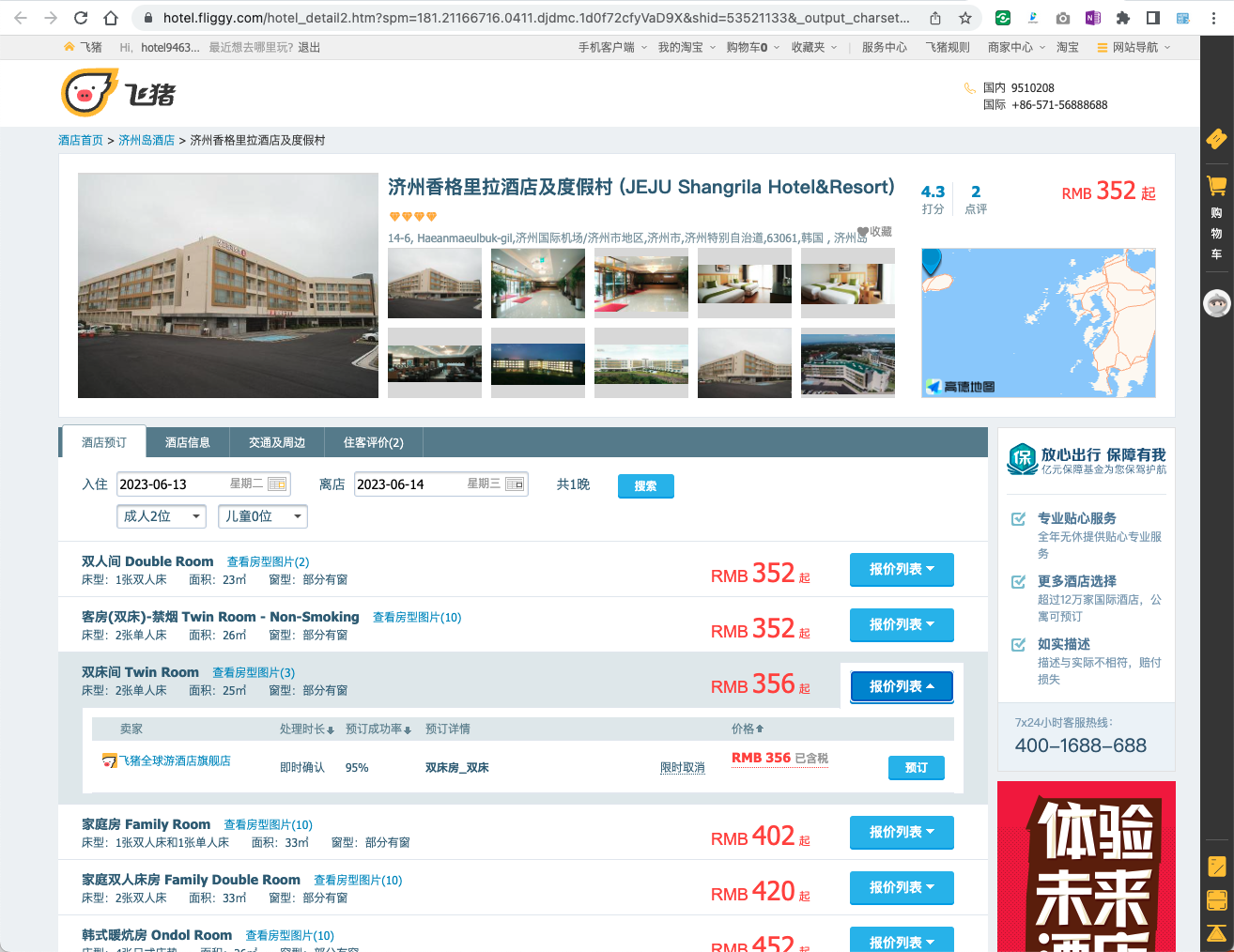
Task: Open 服务中心 in the top bar
Action: tap(885, 47)
